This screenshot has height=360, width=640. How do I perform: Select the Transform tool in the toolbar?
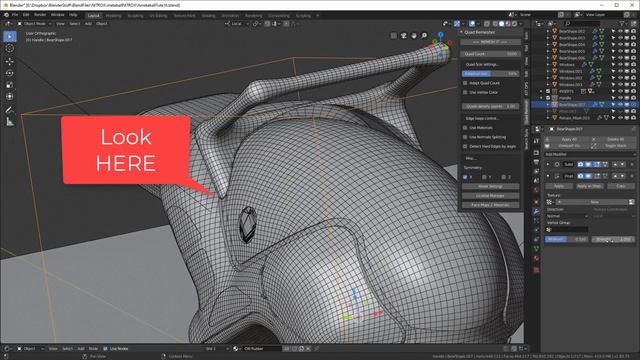click(10, 97)
